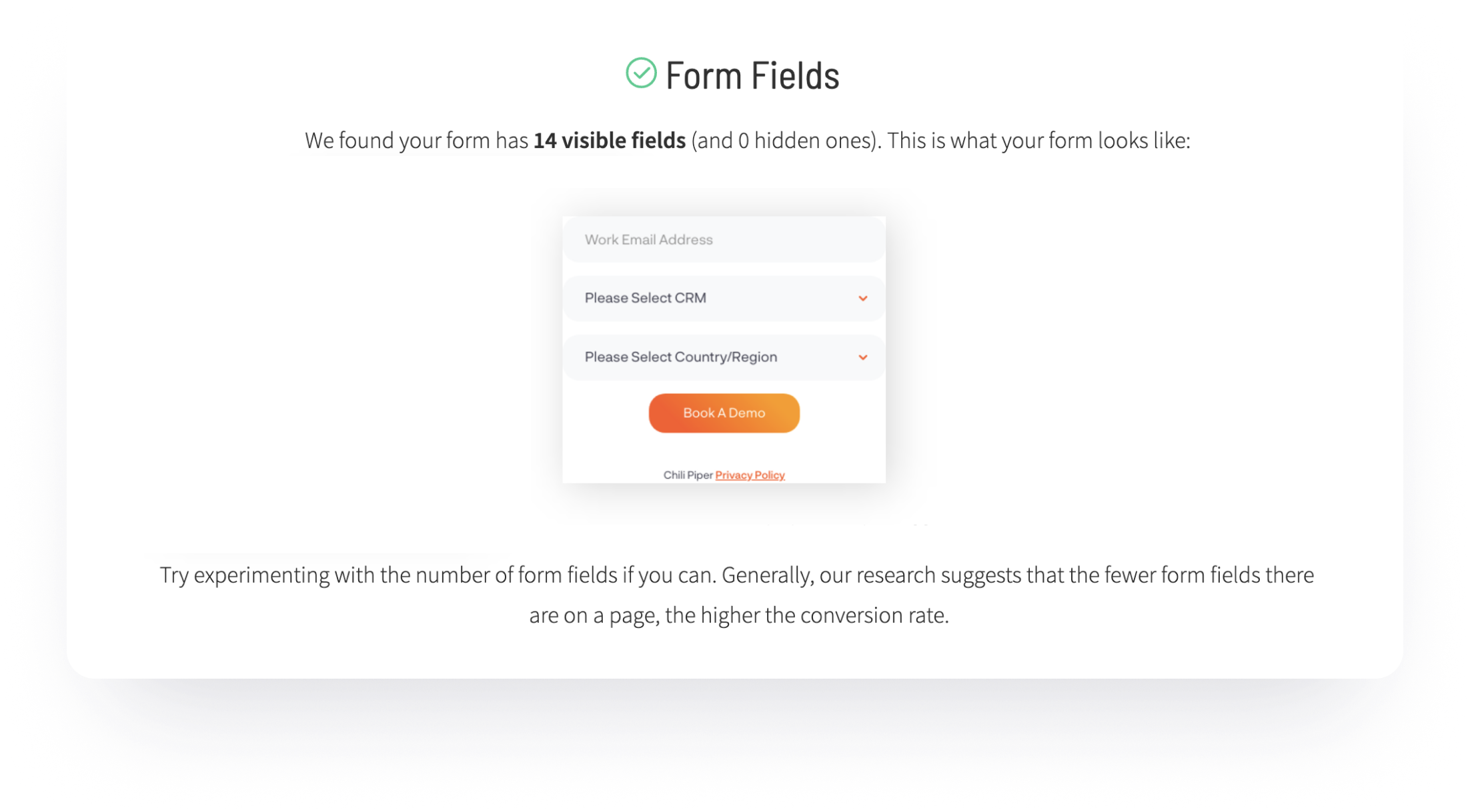Click the bold 14 visible fields text
Image resolution: width=1470 pixels, height=812 pixels.
(x=609, y=140)
